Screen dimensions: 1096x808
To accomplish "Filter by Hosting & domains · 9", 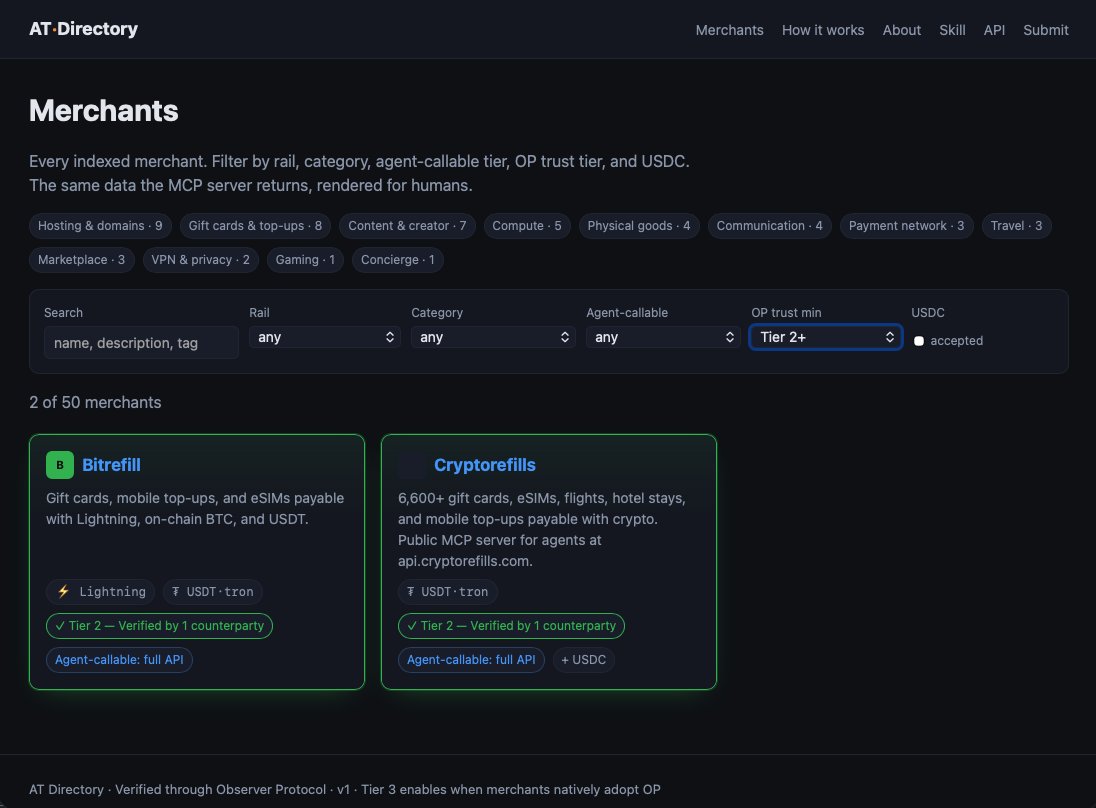I will (100, 226).
